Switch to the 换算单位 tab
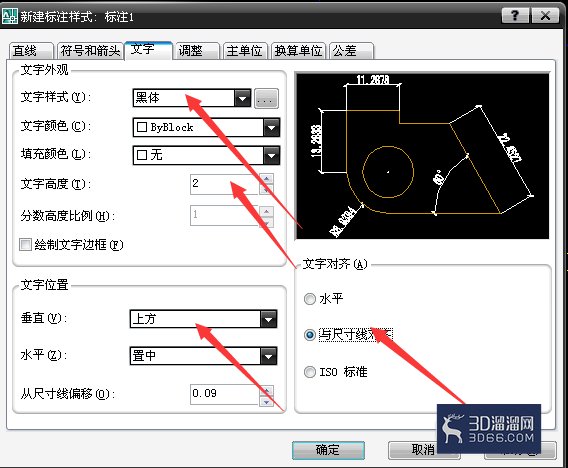Image resolution: width=568 pixels, height=468 pixels. [298, 51]
